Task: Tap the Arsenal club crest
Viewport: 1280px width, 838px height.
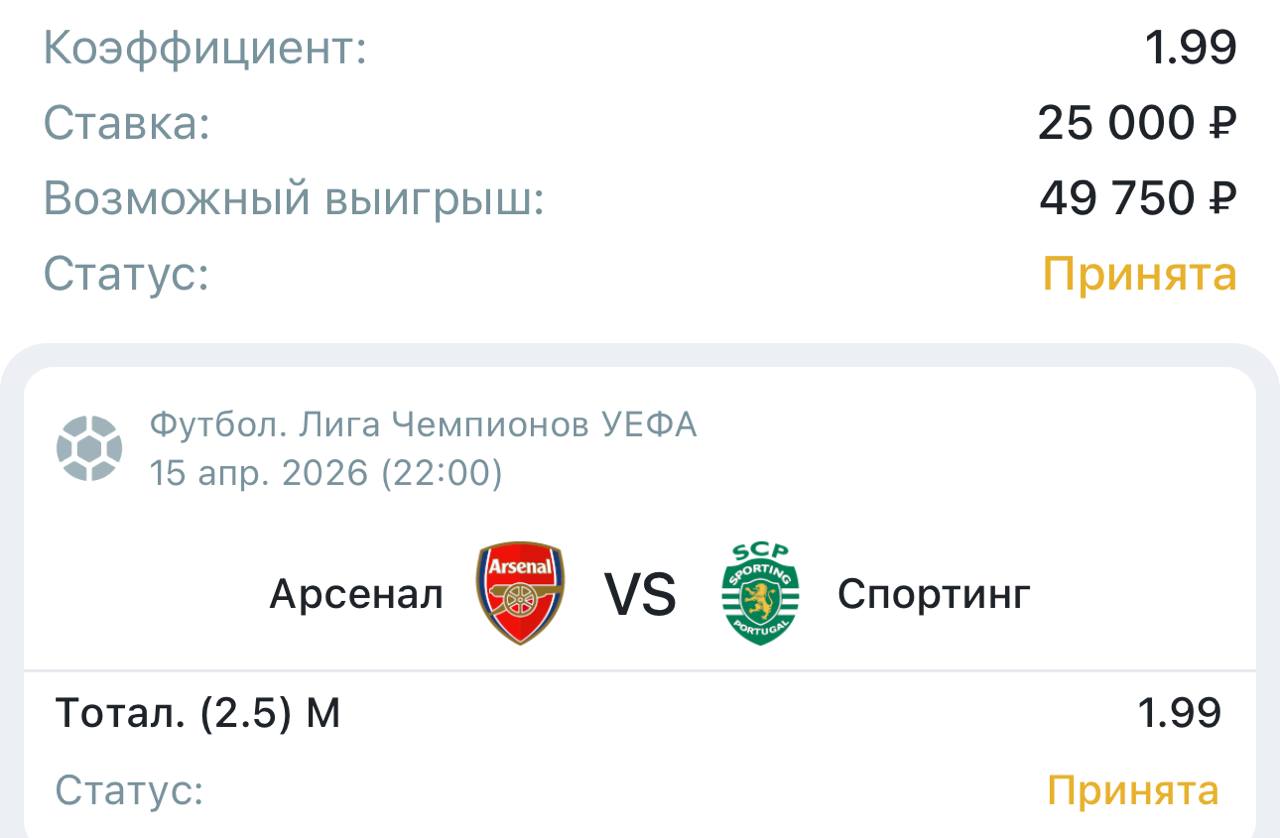Action: 519,594
